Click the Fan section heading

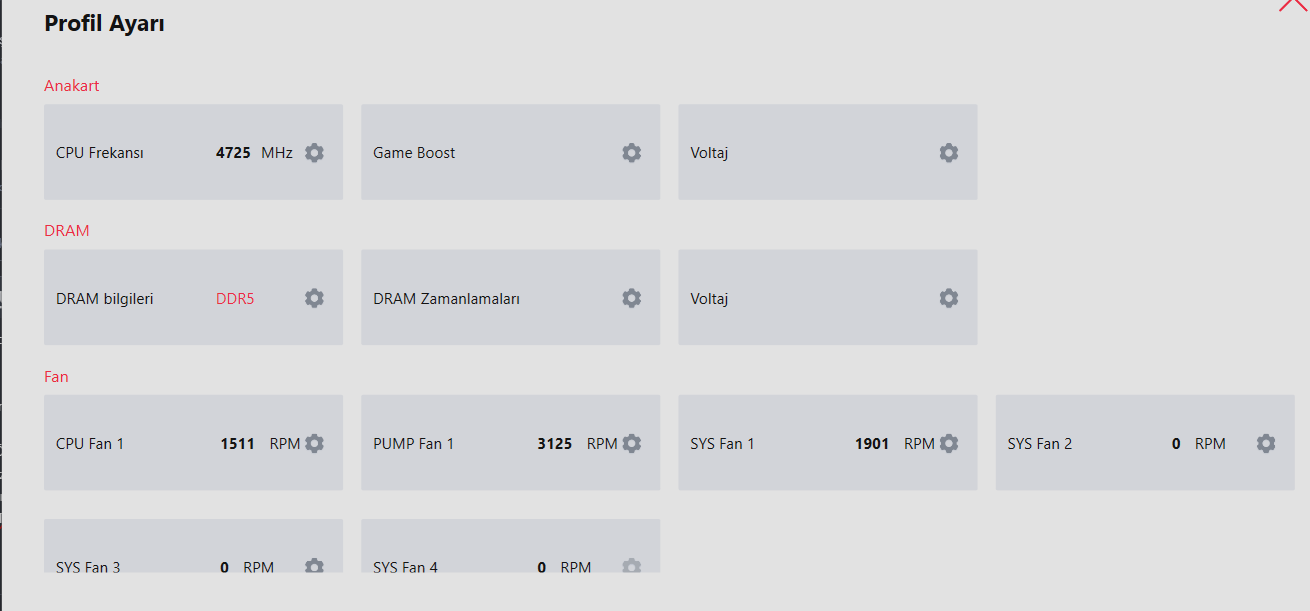[x=56, y=377]
